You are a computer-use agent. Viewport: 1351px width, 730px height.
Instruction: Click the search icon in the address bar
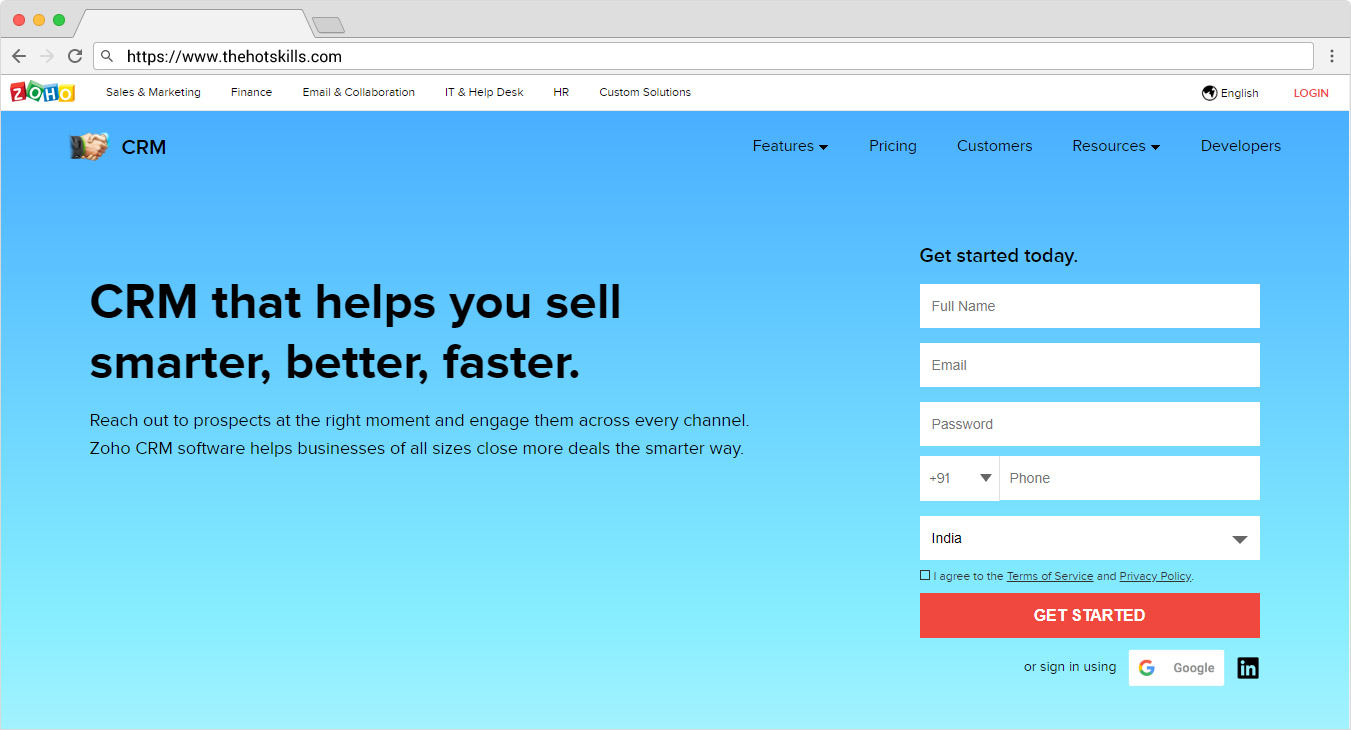point(108,56)
